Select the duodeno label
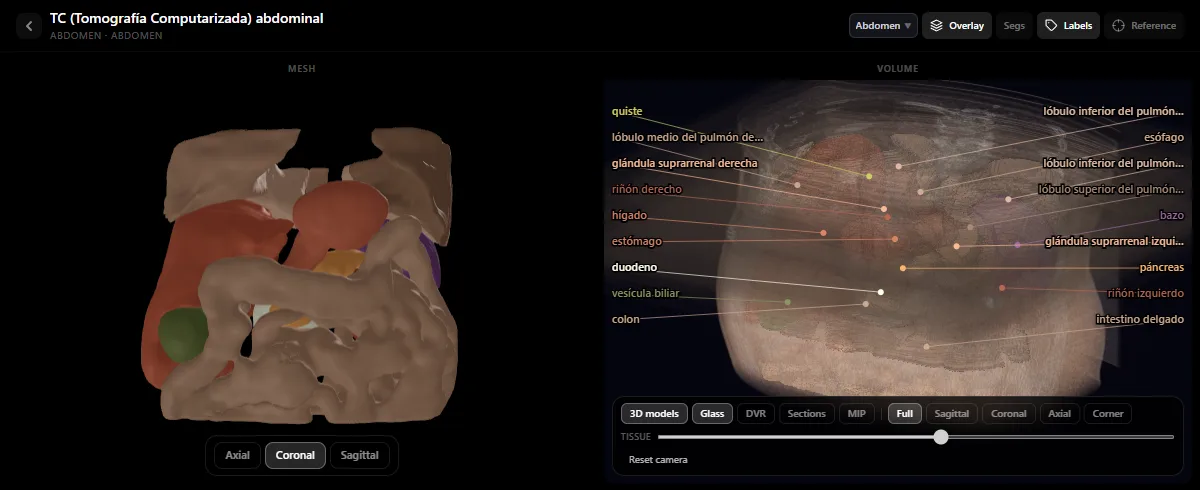The image size is (1200, 490). click(634, 267)
